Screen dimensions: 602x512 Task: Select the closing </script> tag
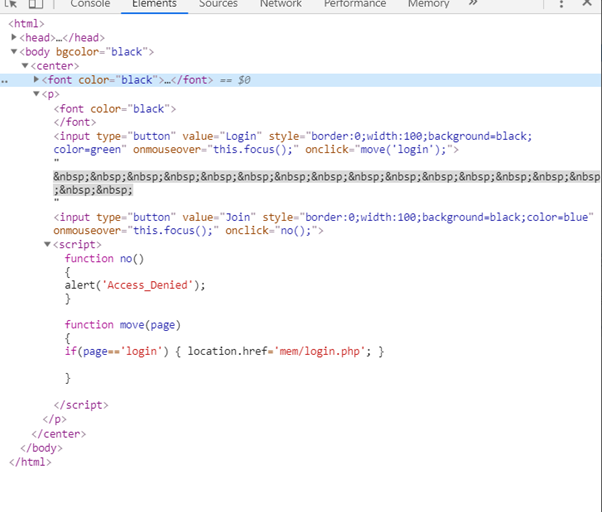pyautogui.click(x=81, y=405)
